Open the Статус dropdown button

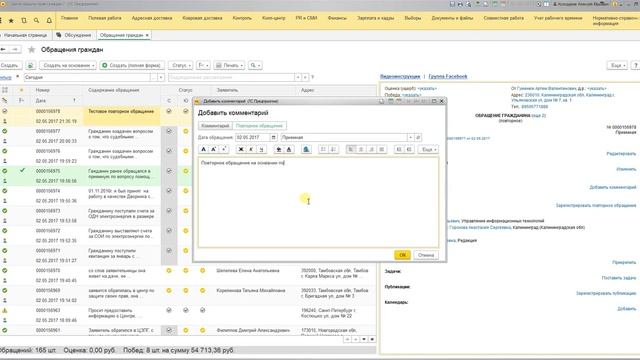click(x=180, y=65)
